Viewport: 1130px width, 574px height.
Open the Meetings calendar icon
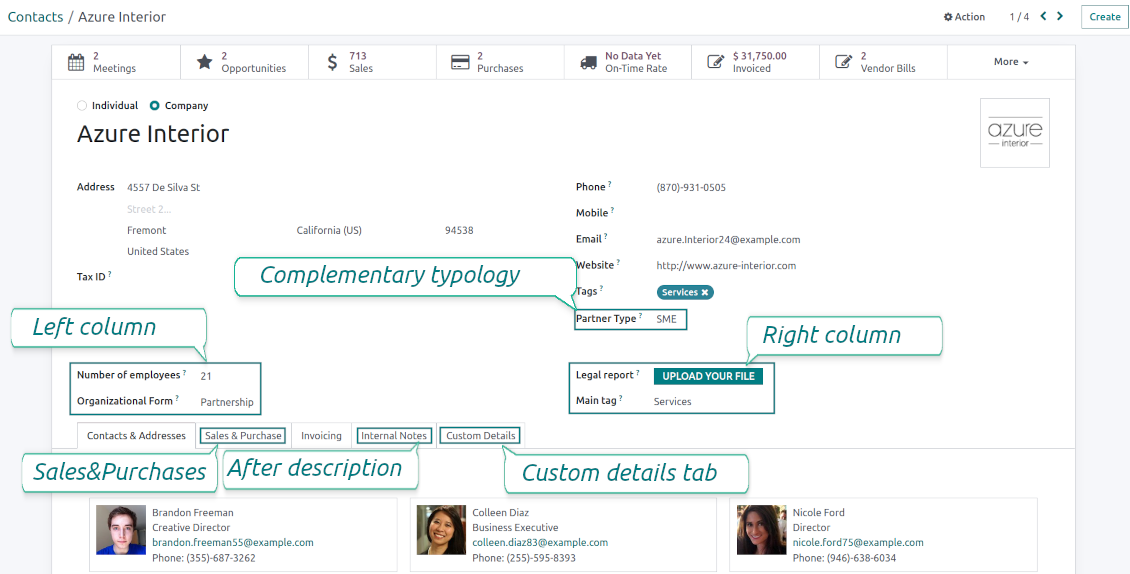click(x=76, y=62)
